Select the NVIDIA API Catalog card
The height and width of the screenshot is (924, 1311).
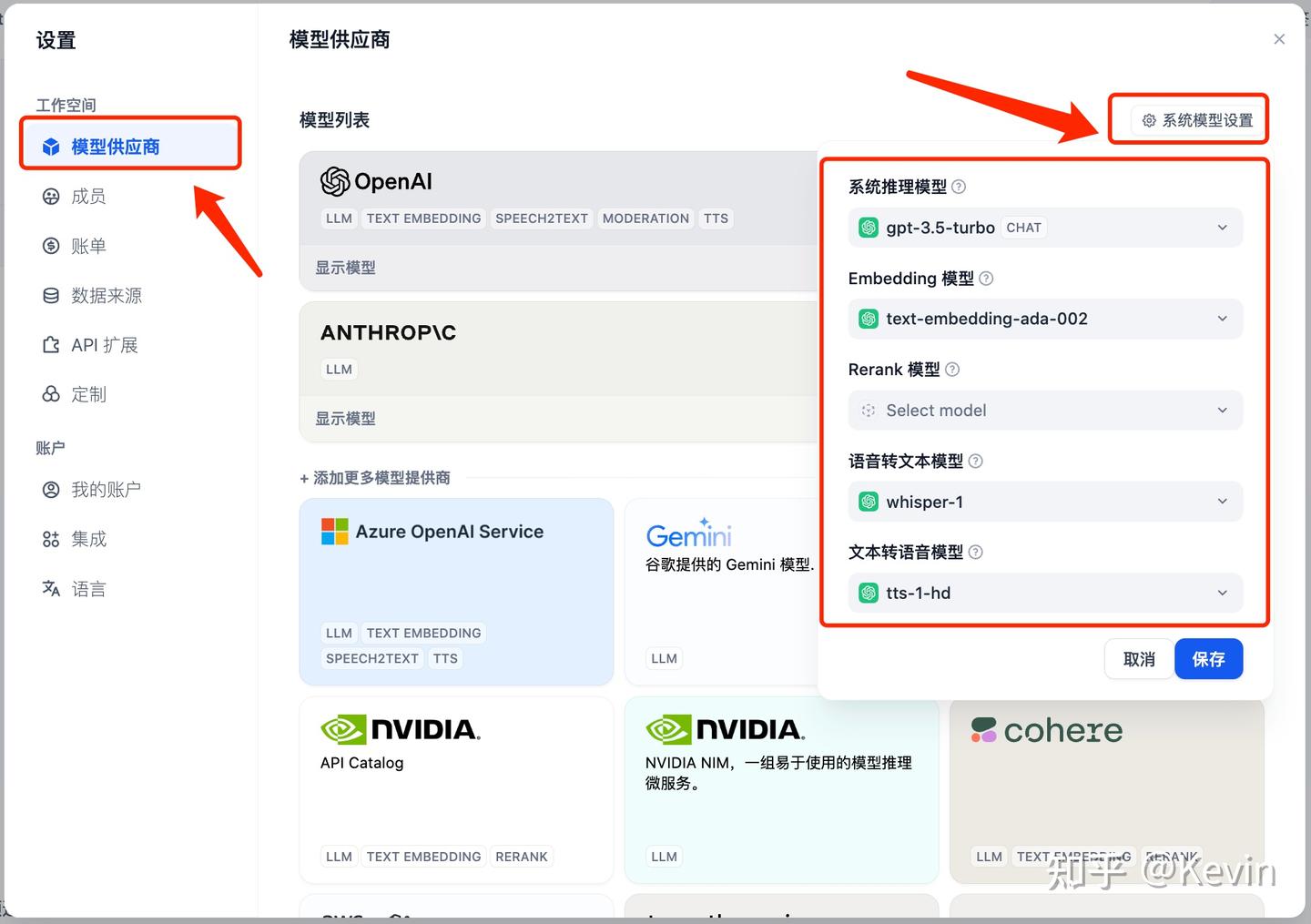456,790
